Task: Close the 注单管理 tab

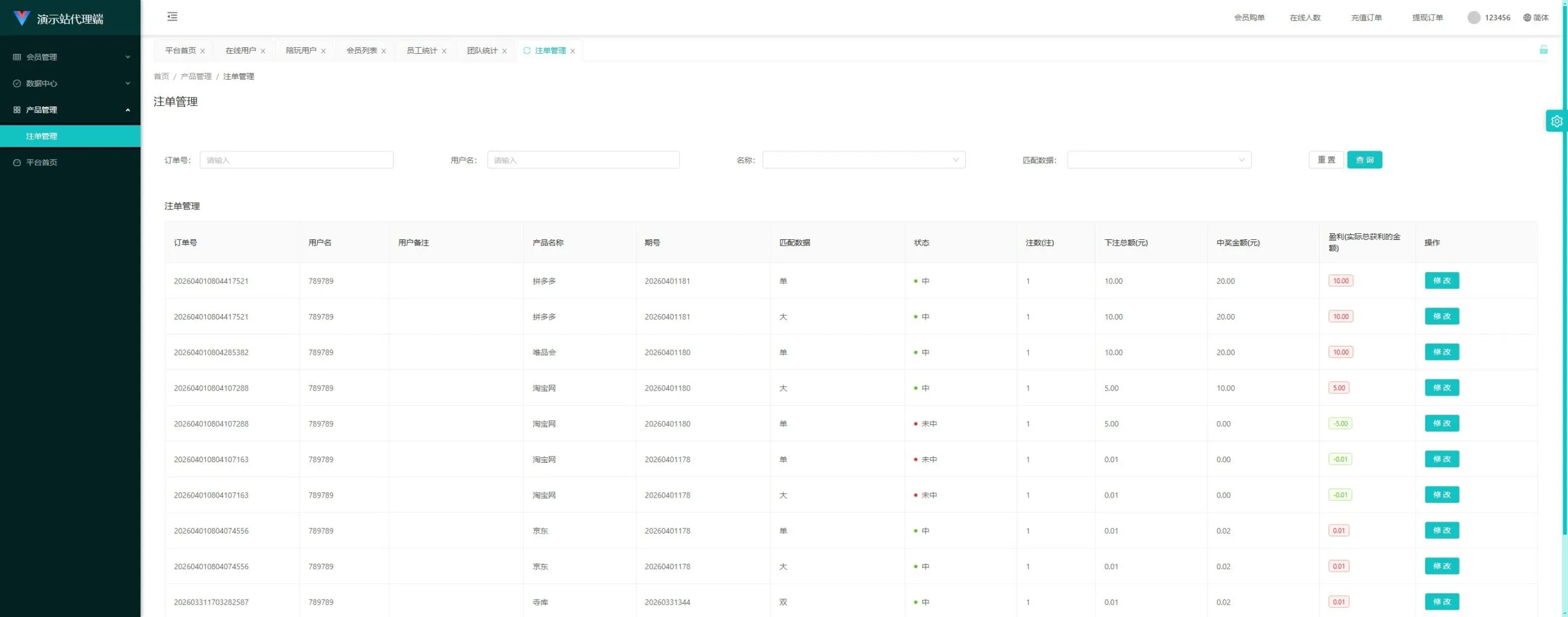Action: [573, 51]
